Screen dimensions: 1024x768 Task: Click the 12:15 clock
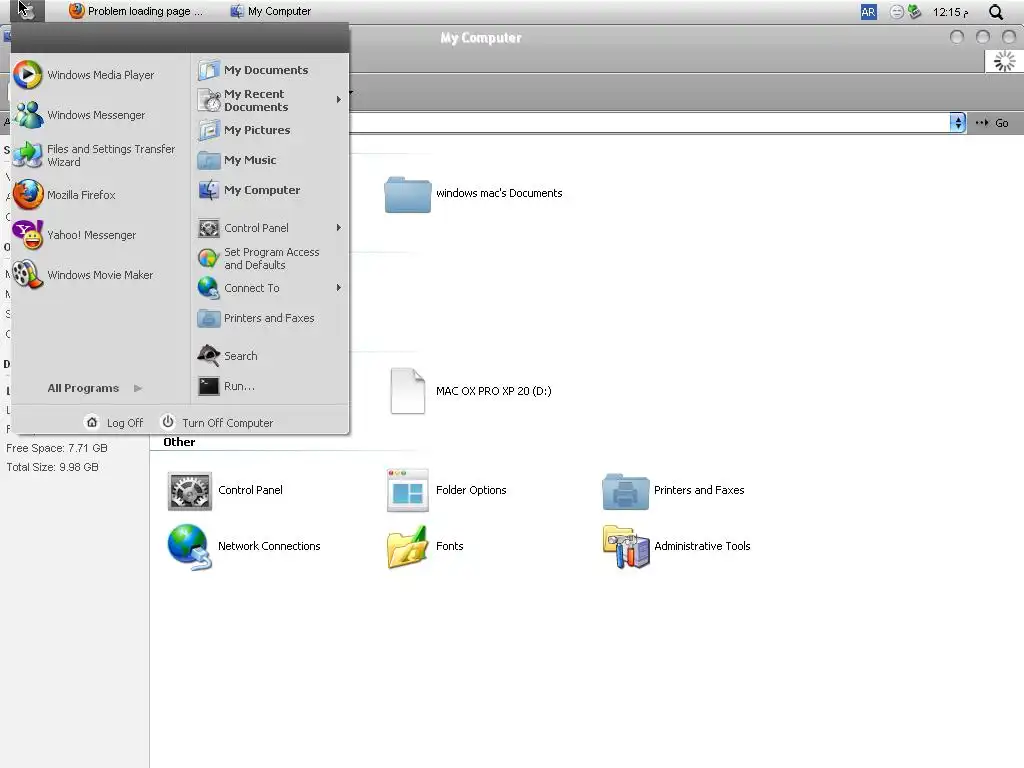tap(950, 12)
